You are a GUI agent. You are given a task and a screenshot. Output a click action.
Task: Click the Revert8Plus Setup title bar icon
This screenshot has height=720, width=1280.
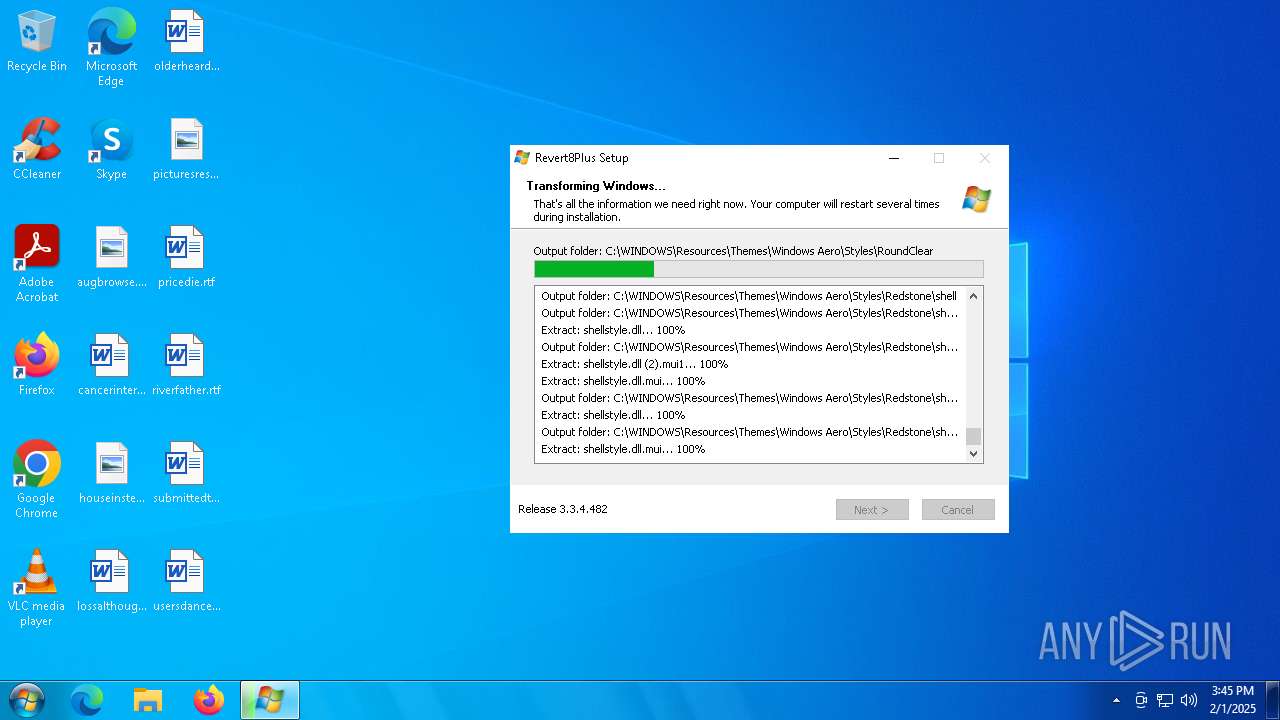click(522, 157)
